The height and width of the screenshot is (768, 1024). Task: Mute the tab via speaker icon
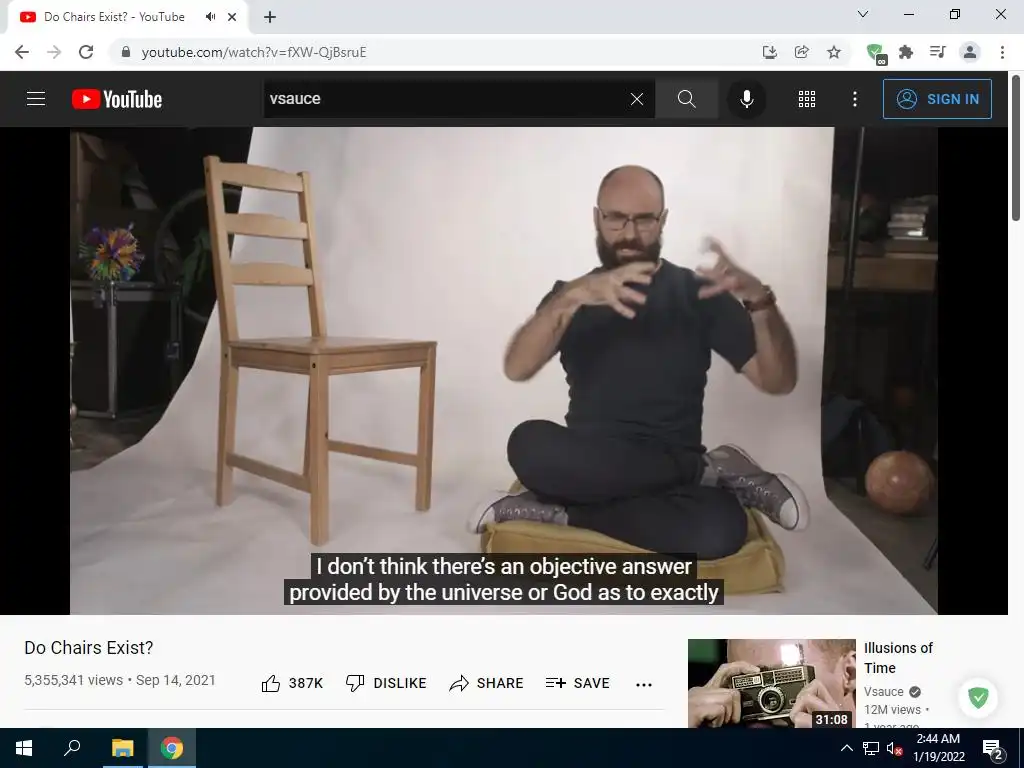(210, 17)
